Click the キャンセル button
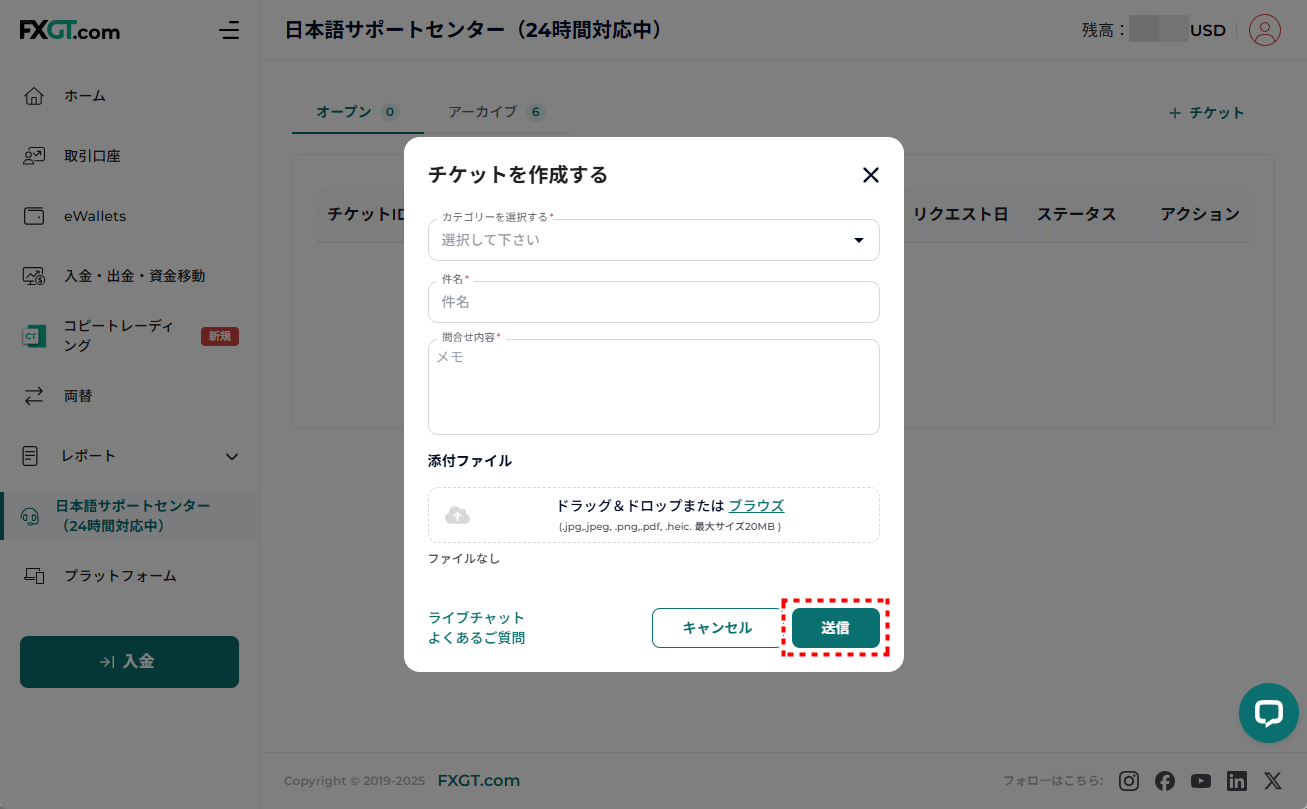Viewport: 1307px width, 809px height. point(716,628)
